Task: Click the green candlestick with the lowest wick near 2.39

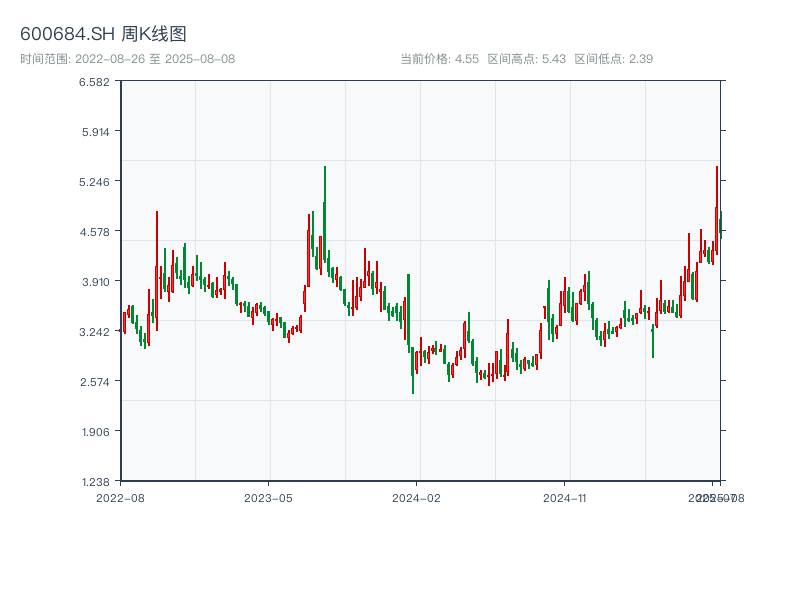Action: coord(413,370)
